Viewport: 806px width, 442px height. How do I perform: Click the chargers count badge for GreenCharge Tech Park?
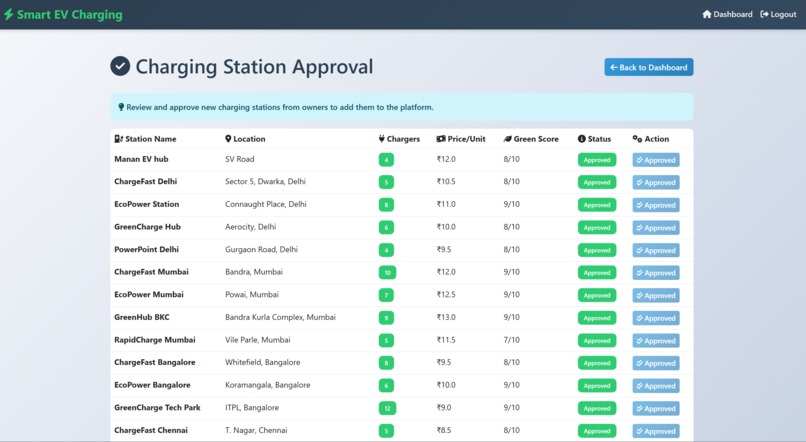[x=387, y=409]
